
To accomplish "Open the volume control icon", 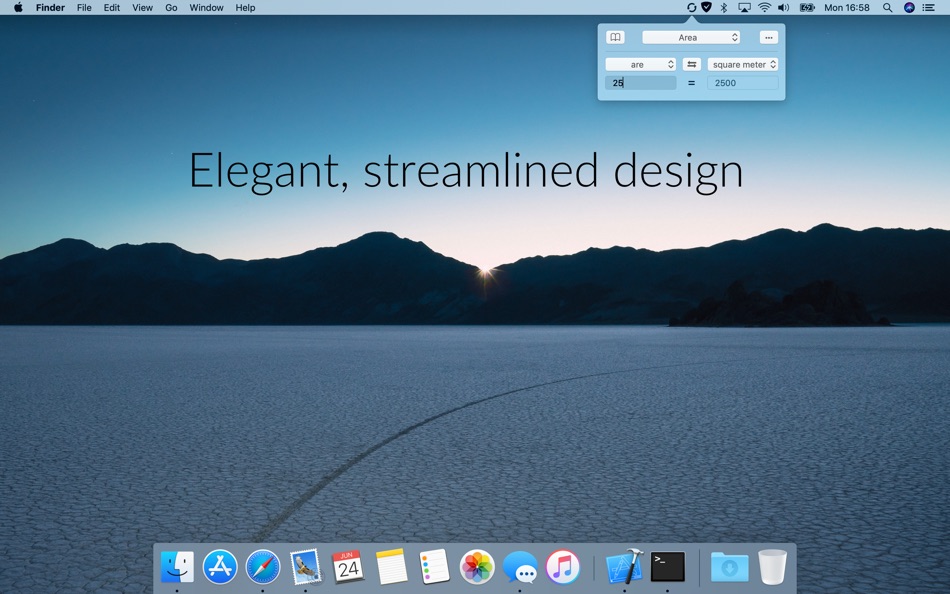I will 783,8.
